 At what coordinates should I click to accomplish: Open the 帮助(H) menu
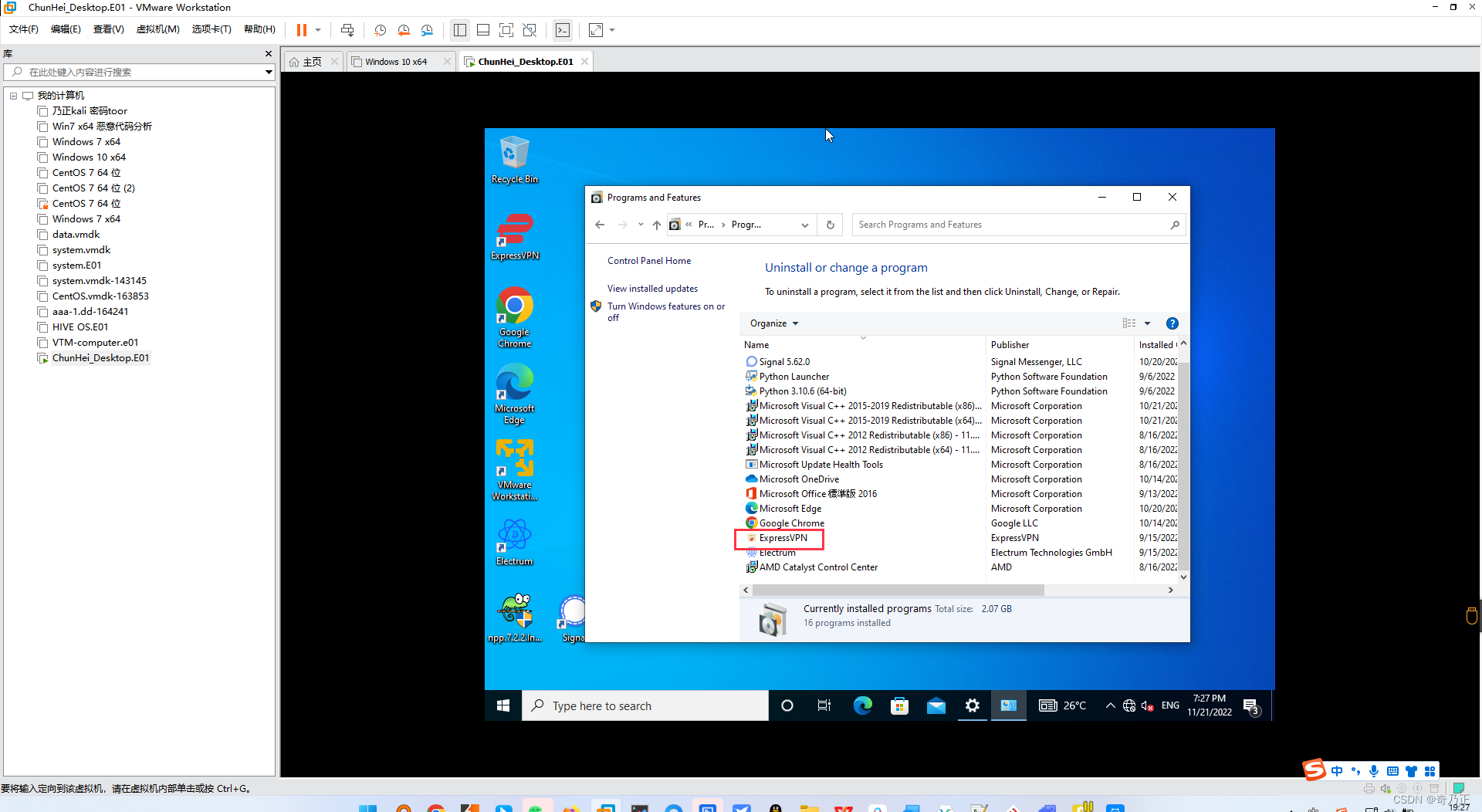click(259, 29)
